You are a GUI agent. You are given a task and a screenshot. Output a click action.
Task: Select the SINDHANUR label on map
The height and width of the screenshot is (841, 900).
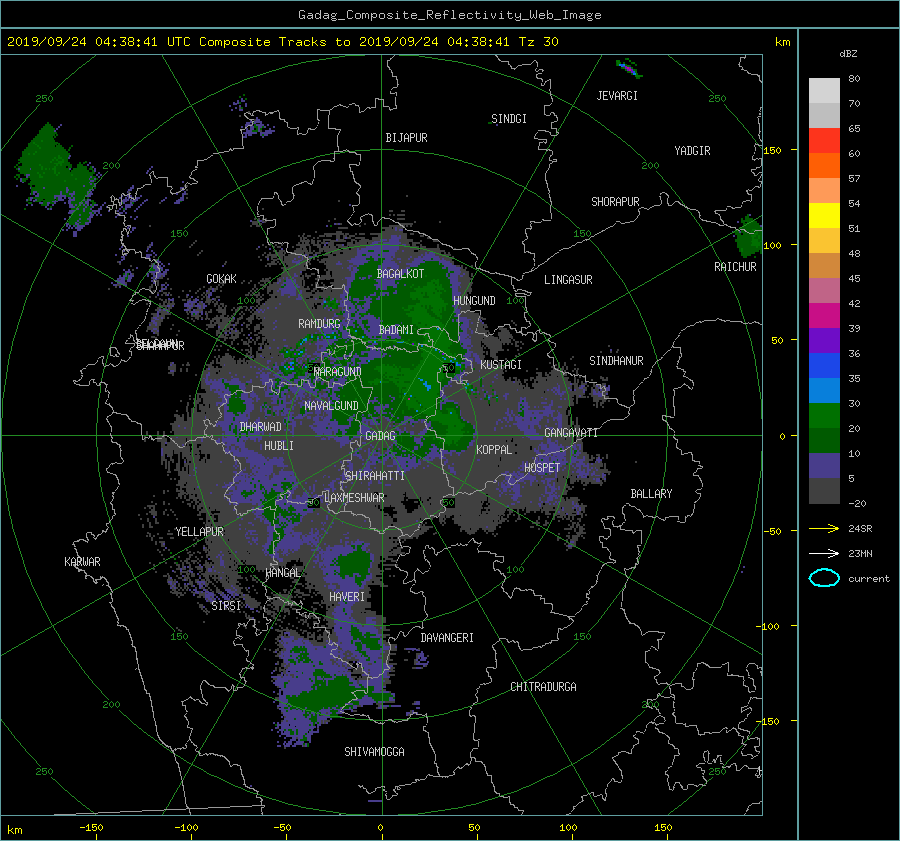point(616,361)
